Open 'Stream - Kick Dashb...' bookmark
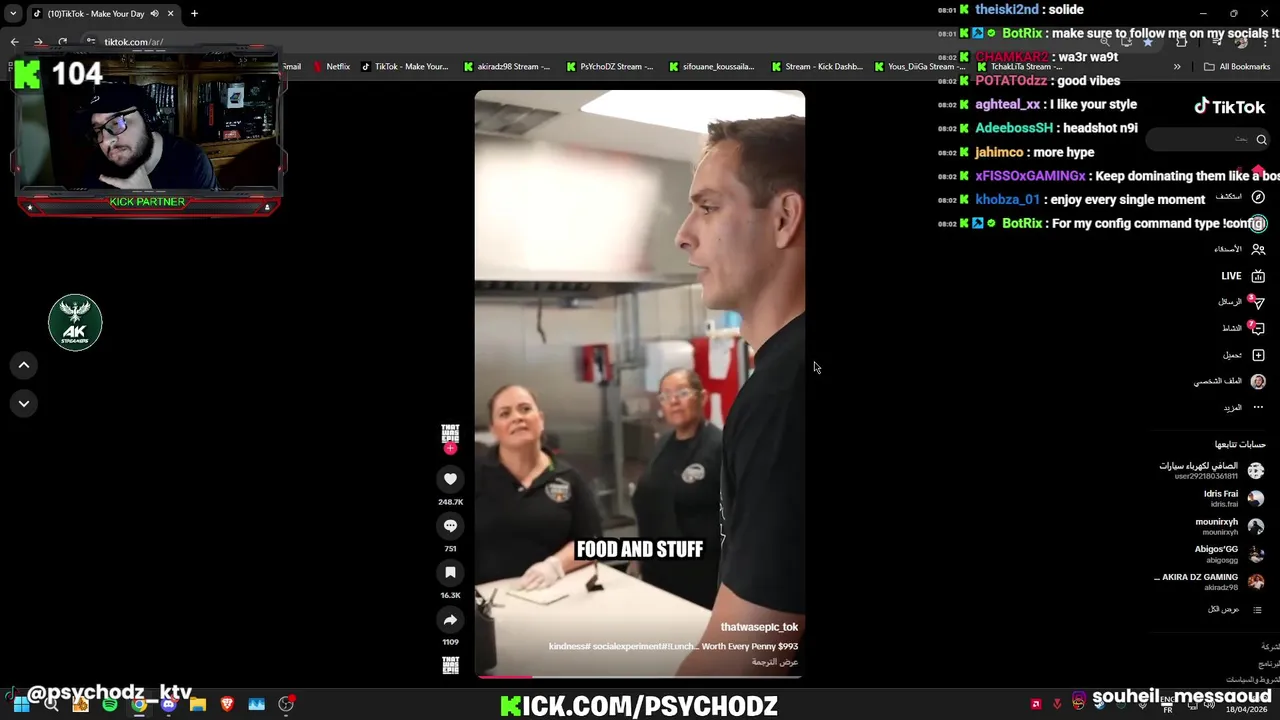1280x720 pixels. [816, 67]
